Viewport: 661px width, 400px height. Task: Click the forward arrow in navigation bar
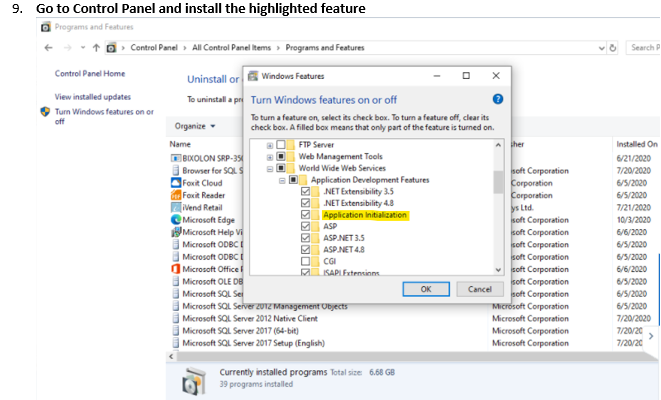tap(67, 48)
